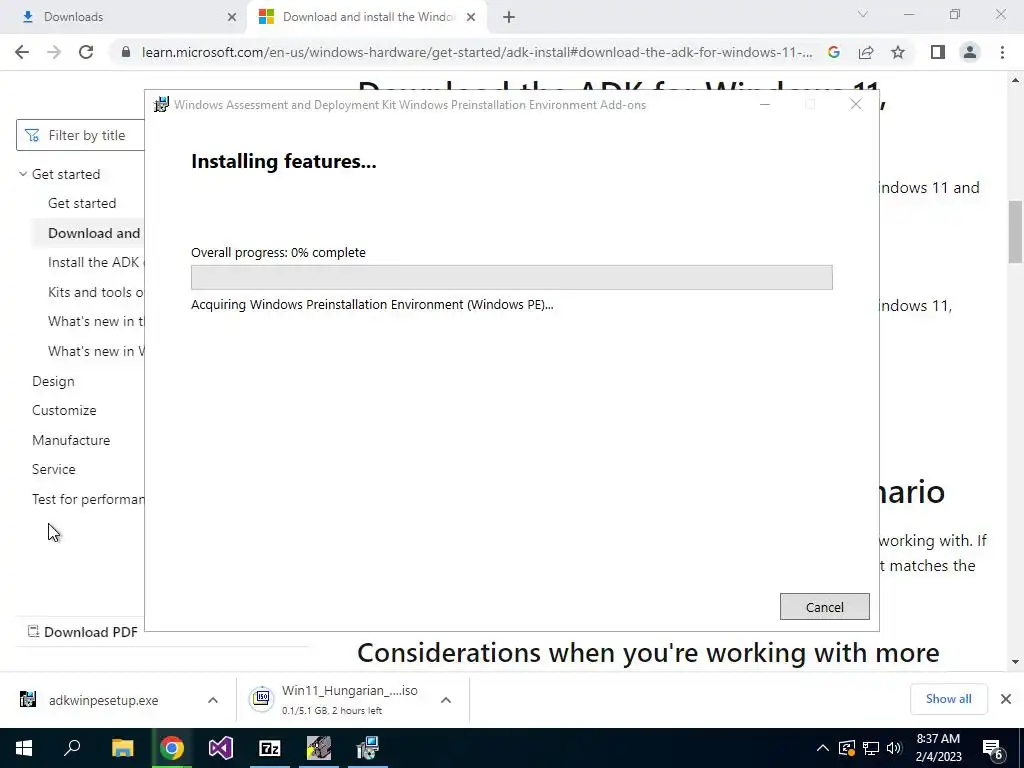Open the notification center
The width and height of the screenshot is (1024, 768).
[992, 748]
